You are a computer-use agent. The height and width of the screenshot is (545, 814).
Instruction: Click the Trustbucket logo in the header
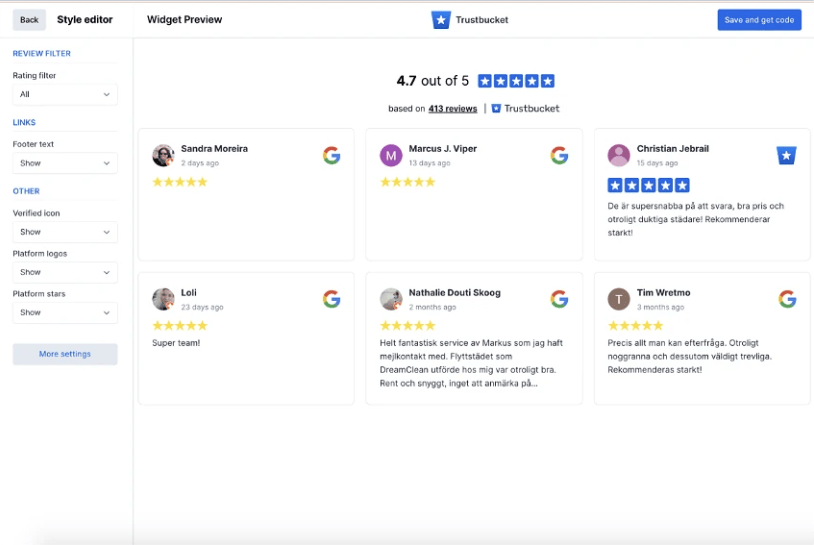pyautogui.click(x=441, y=20)
